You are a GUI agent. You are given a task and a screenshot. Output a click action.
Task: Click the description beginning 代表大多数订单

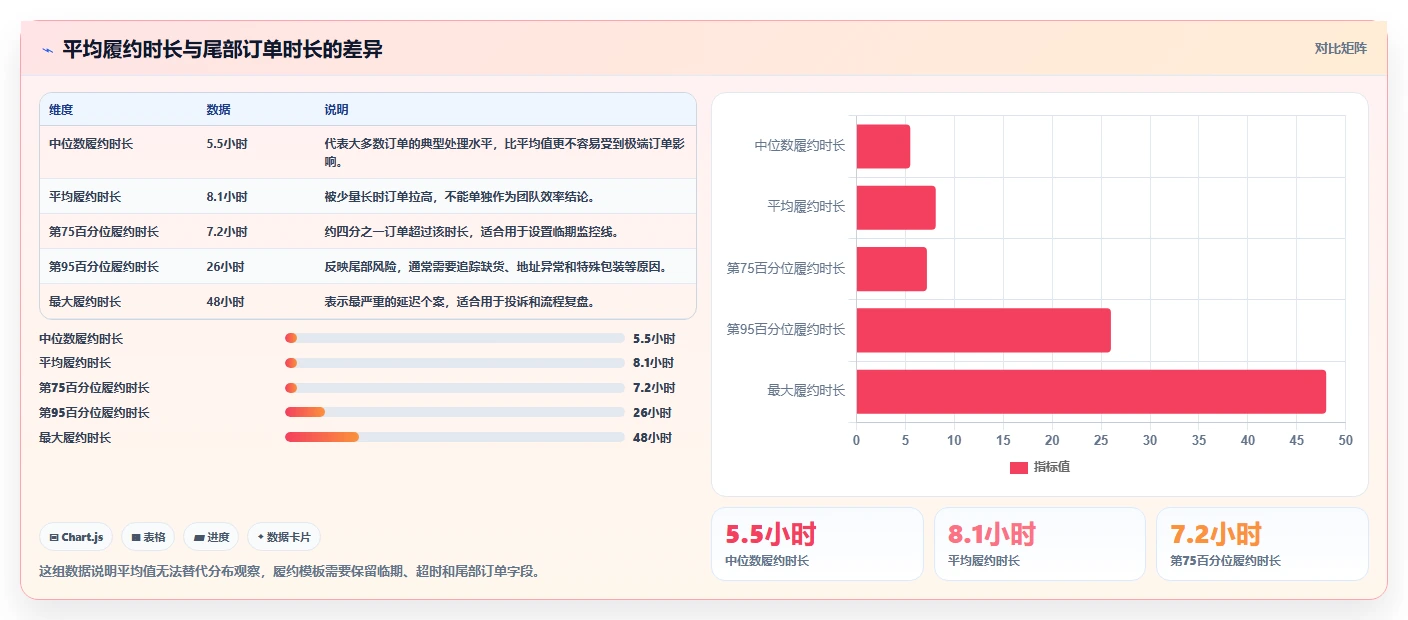click(x=505, y=153)
